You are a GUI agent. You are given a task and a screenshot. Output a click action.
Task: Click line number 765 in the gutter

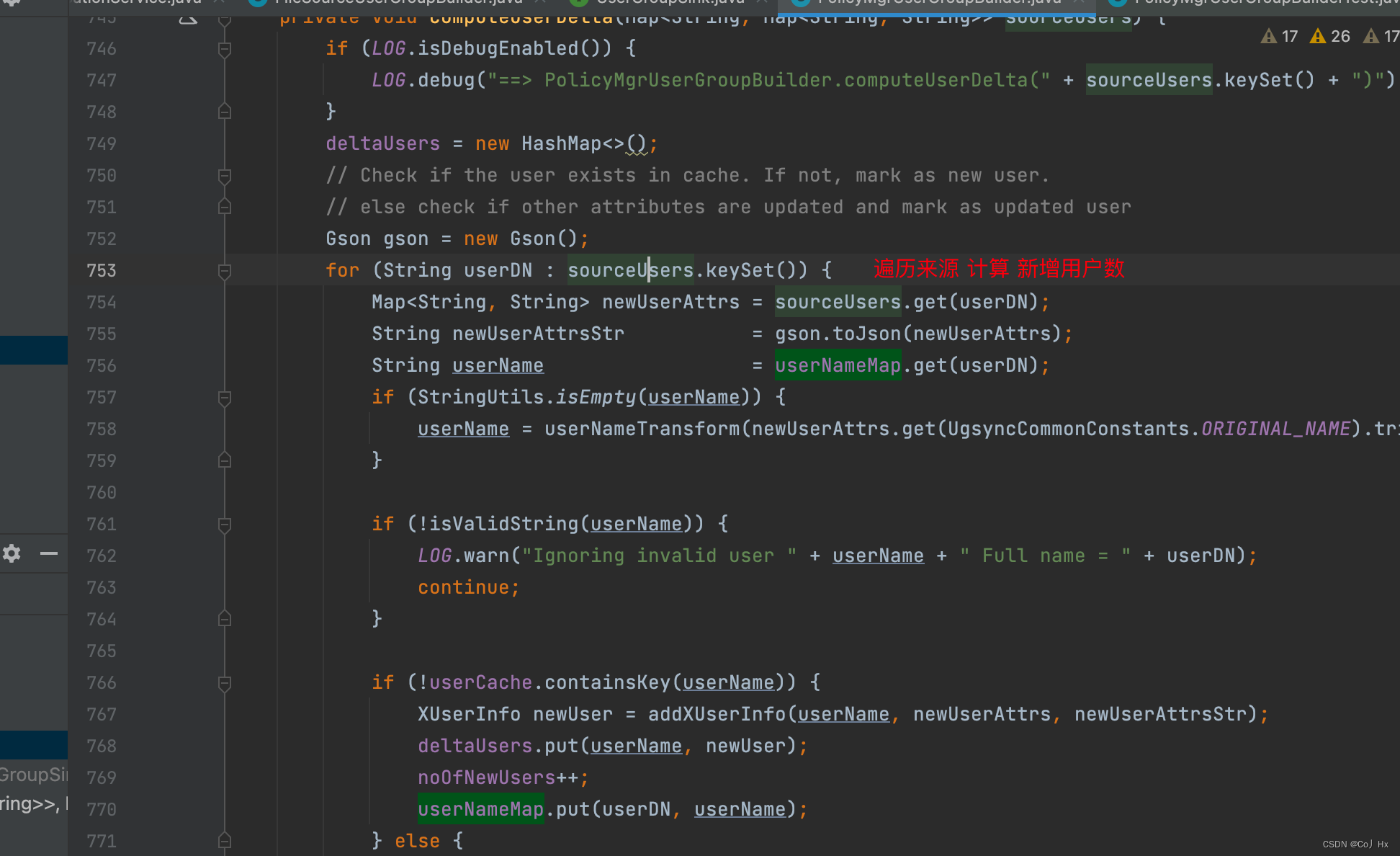(102, 651)
